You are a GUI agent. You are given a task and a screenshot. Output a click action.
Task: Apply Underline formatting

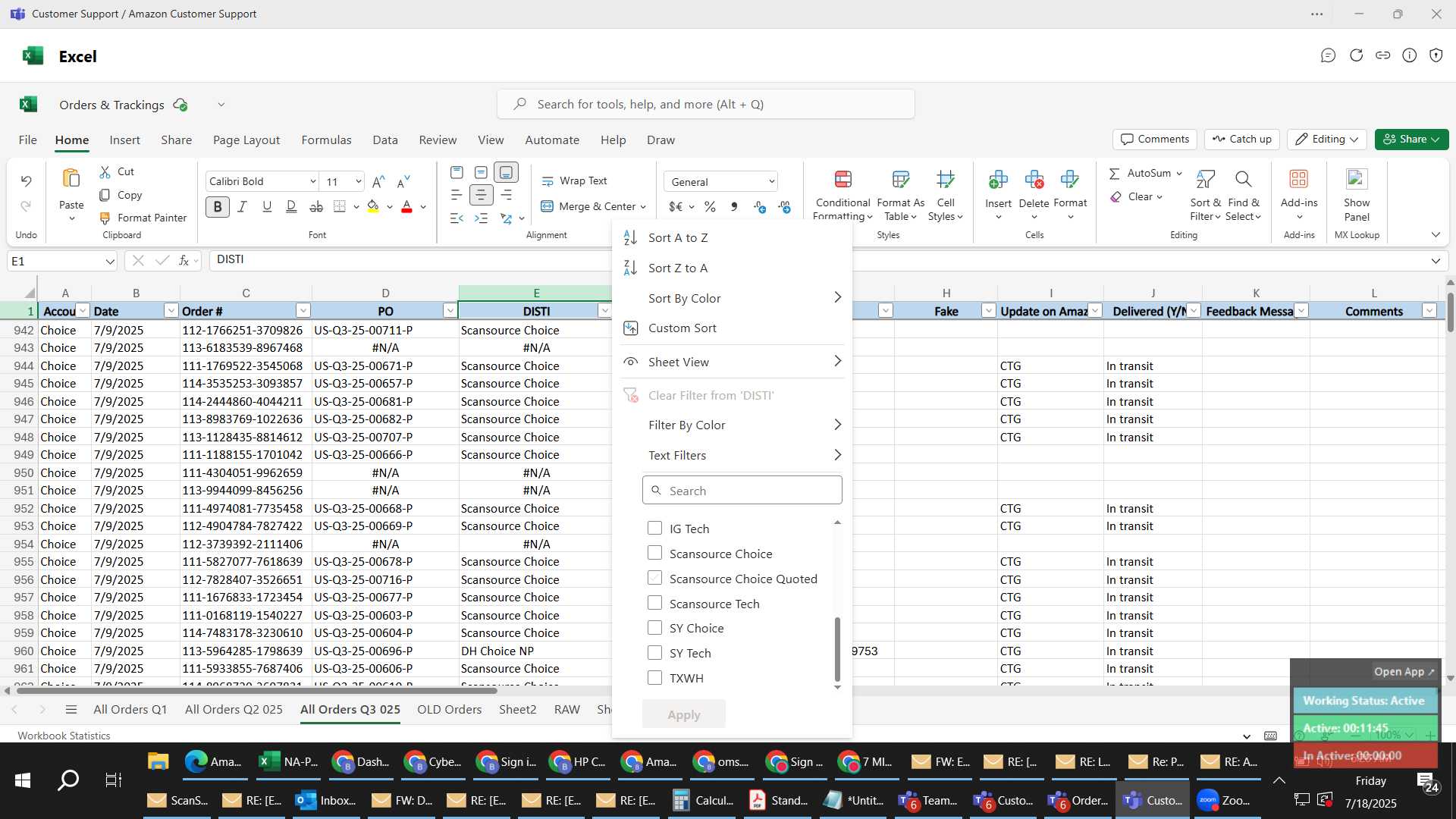pyautogui.click(x=267, y=206)
